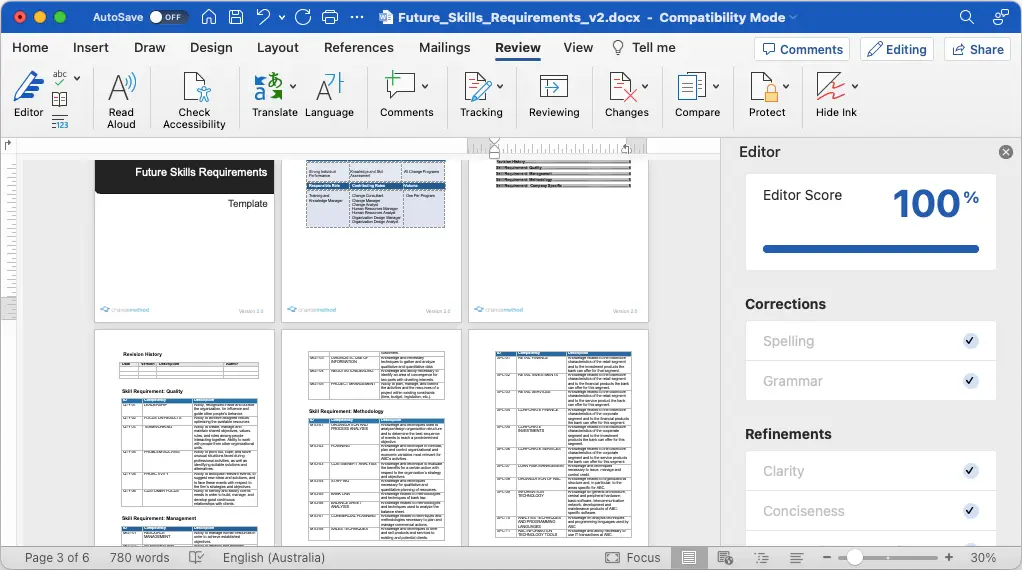Start Read Aloud

pyautogui.click(x=121, y=100)
